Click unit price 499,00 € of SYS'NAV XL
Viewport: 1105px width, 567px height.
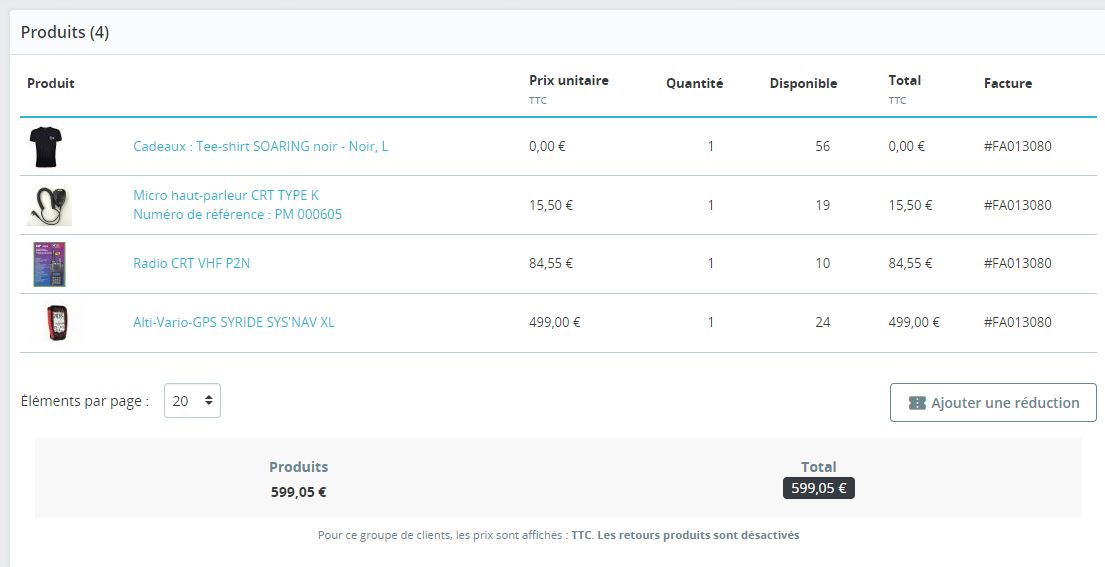coord(555,323)
